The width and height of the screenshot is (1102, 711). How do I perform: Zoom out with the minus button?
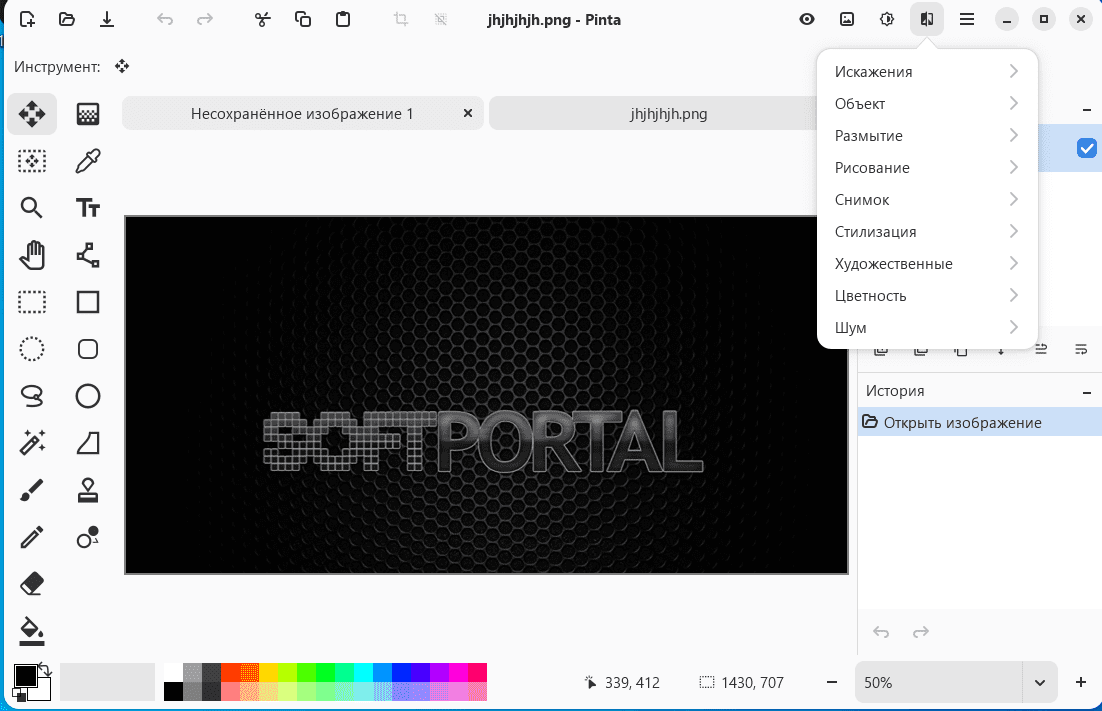click(x=832, y=682)
